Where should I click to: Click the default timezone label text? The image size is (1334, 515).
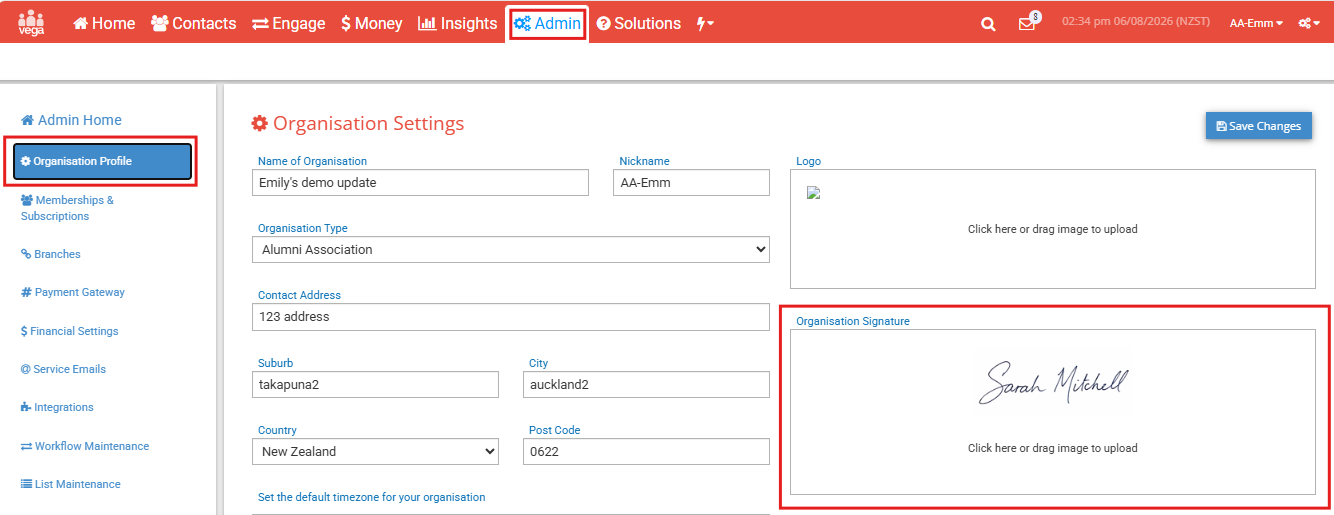(371, 497)
